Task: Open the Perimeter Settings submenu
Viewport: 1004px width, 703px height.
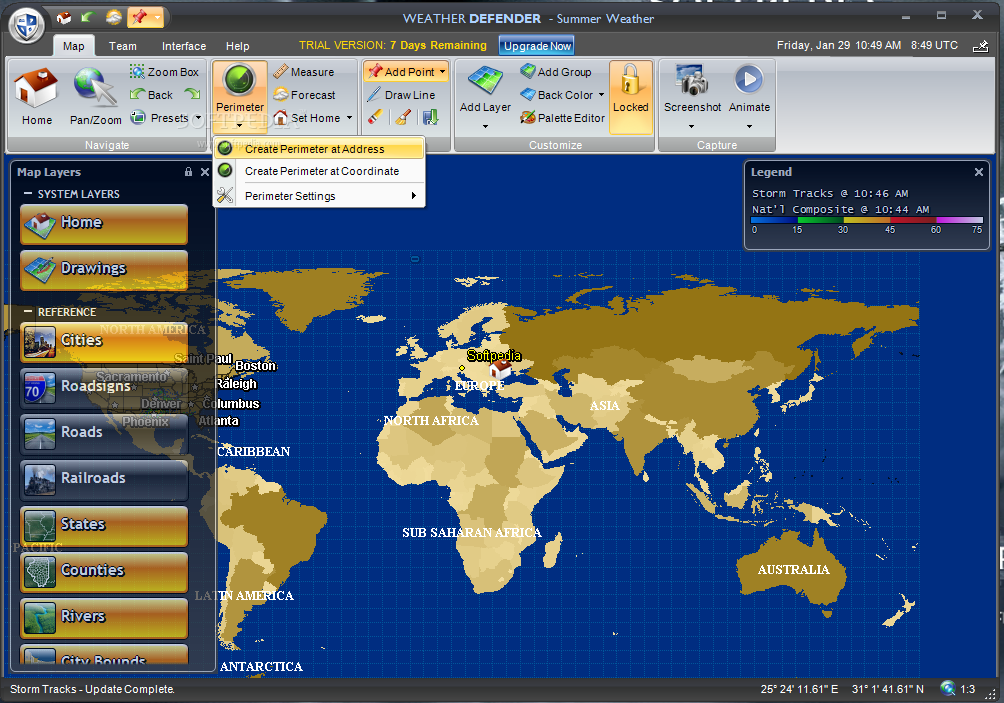Action: [x=319, y=196]
